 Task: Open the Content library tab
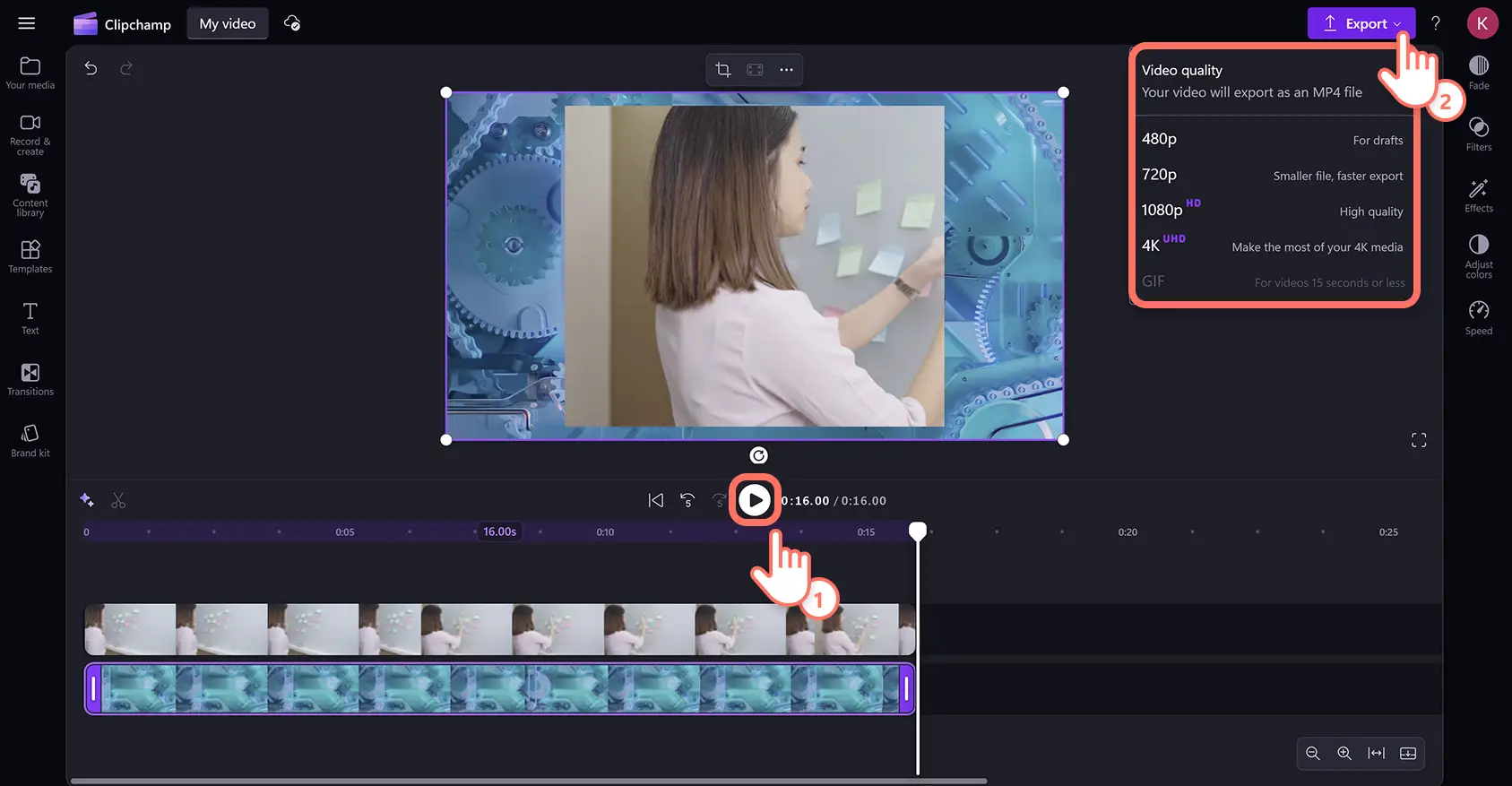tap(30, 195)
